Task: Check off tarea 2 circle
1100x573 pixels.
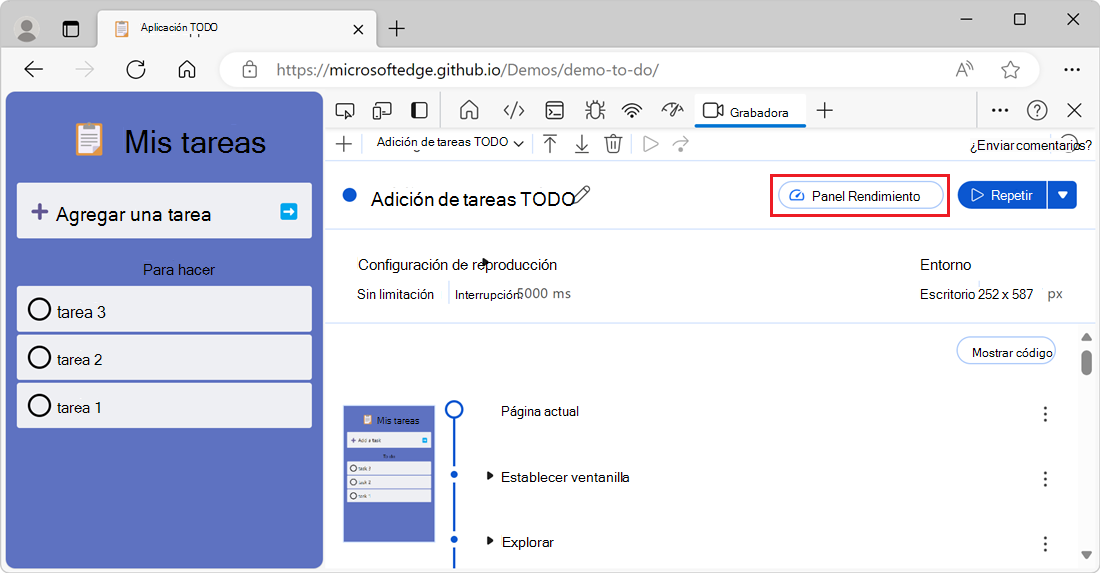Action: [x=39, y=358]
